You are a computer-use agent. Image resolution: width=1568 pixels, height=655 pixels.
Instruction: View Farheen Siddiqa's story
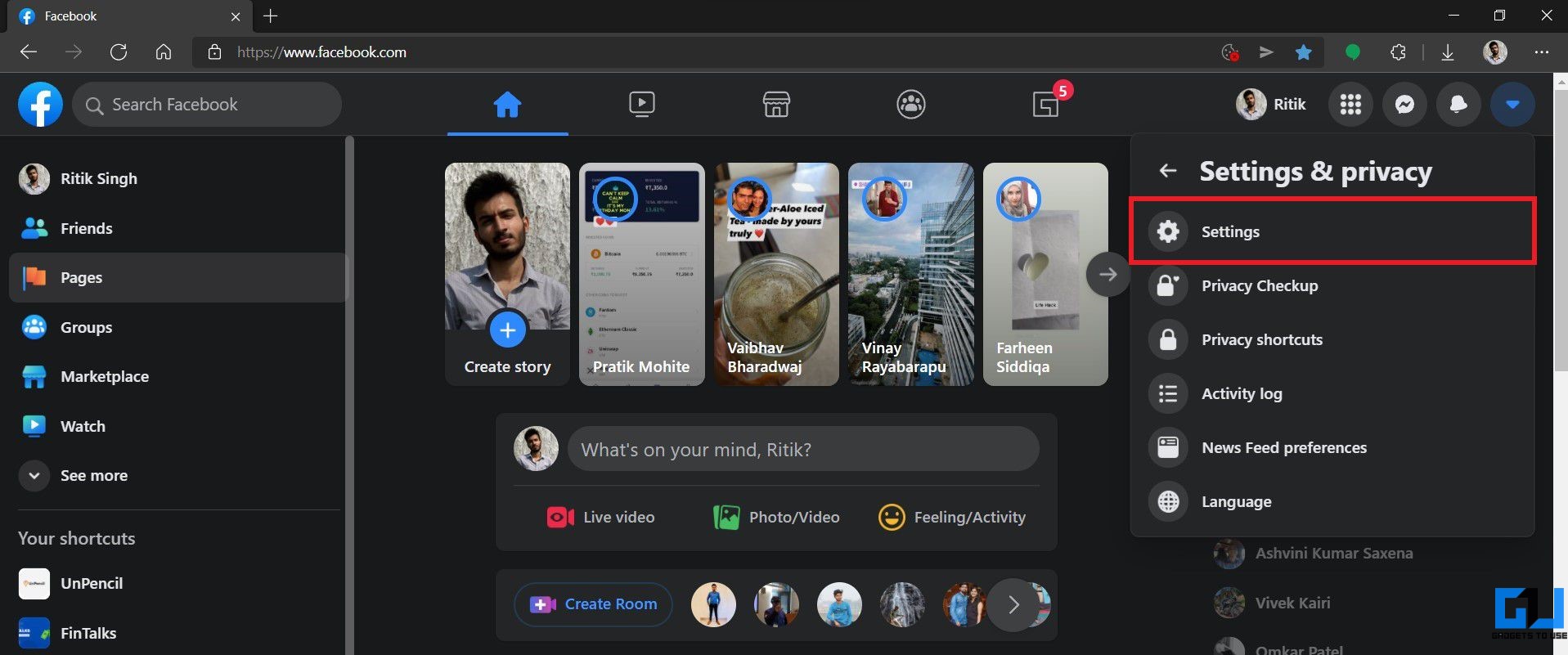(x=1045, y=274)
